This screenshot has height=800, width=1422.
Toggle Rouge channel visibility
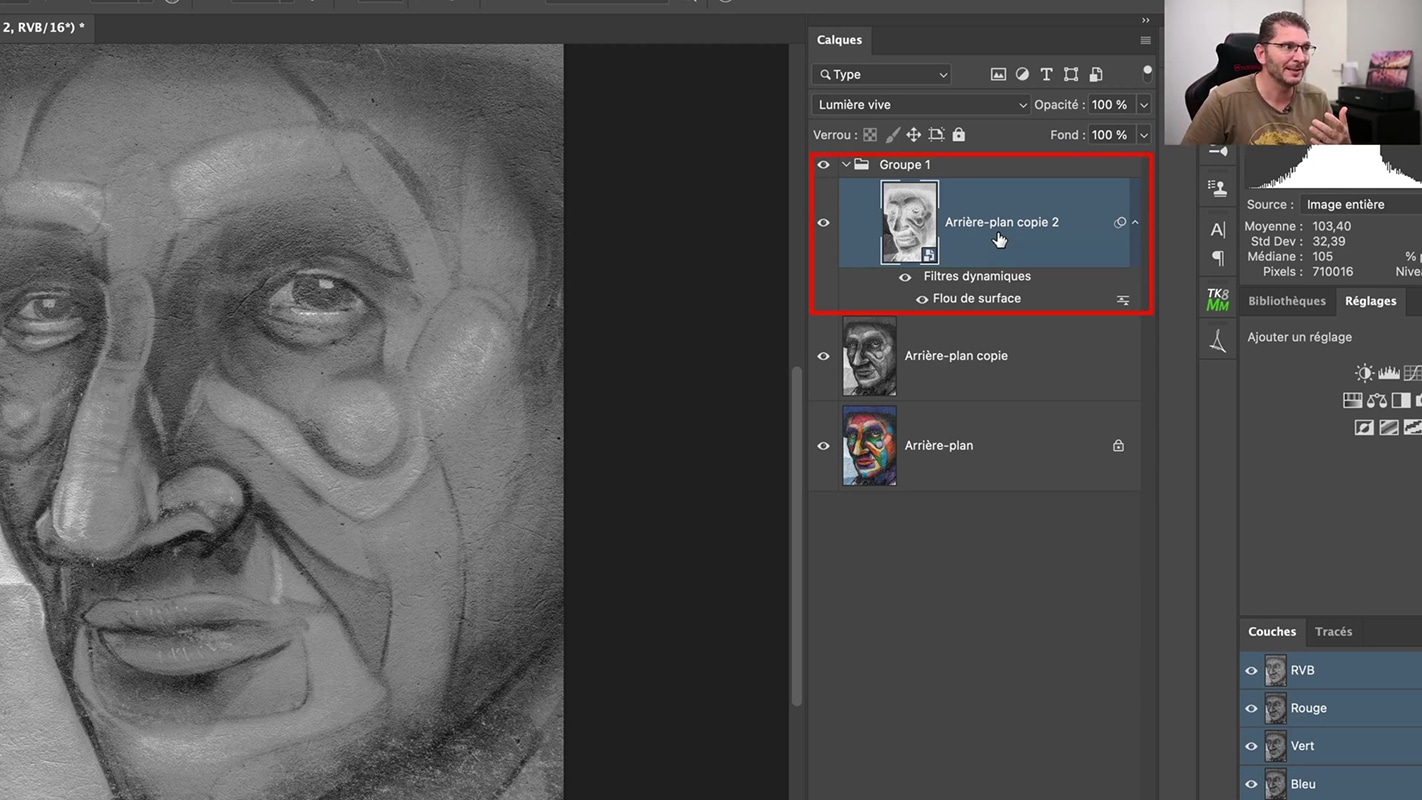point(1251,709)
